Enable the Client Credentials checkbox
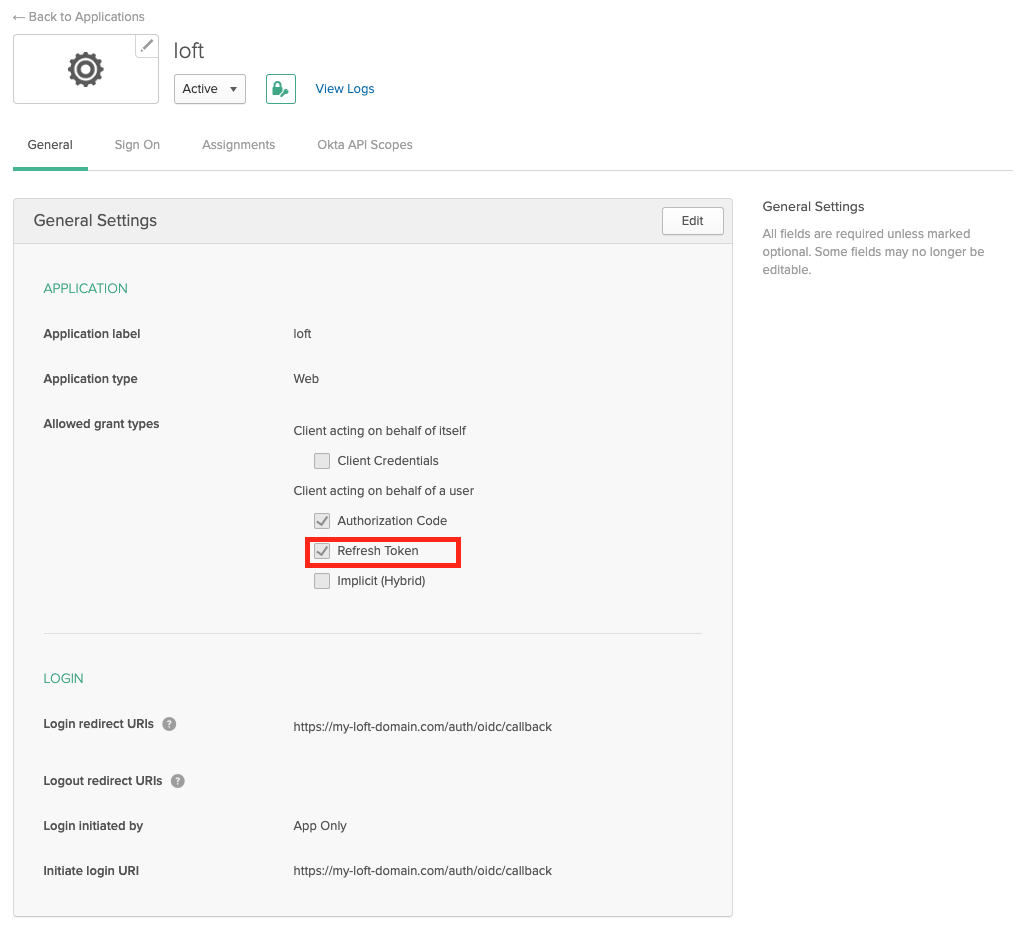Image resolution: width=1023 pixels, height=926 pixels. [322, 460]
